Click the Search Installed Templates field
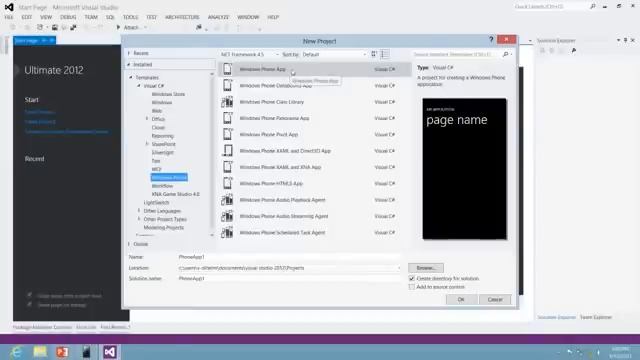Screen dimensions: 640x360 tap(456, 54)
